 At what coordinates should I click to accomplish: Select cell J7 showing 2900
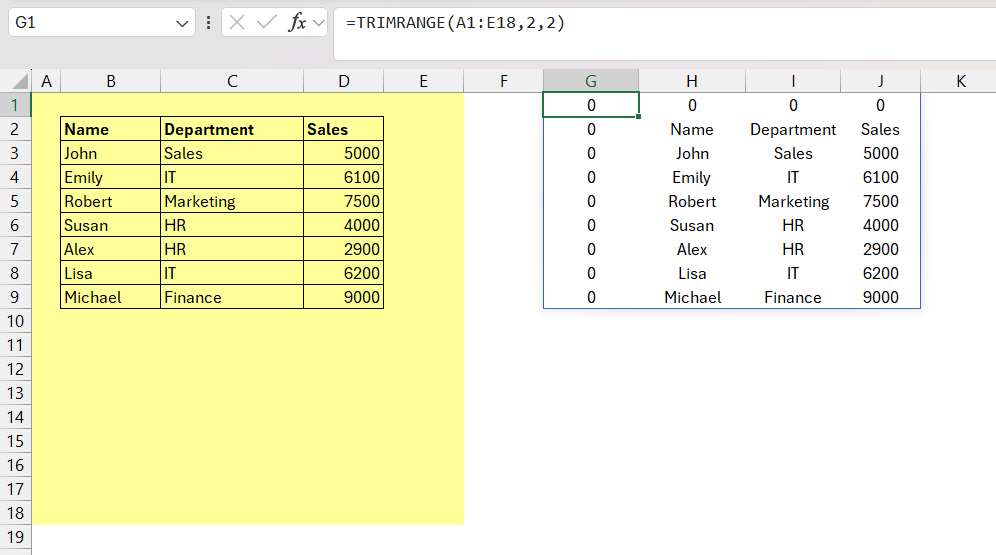880,249
